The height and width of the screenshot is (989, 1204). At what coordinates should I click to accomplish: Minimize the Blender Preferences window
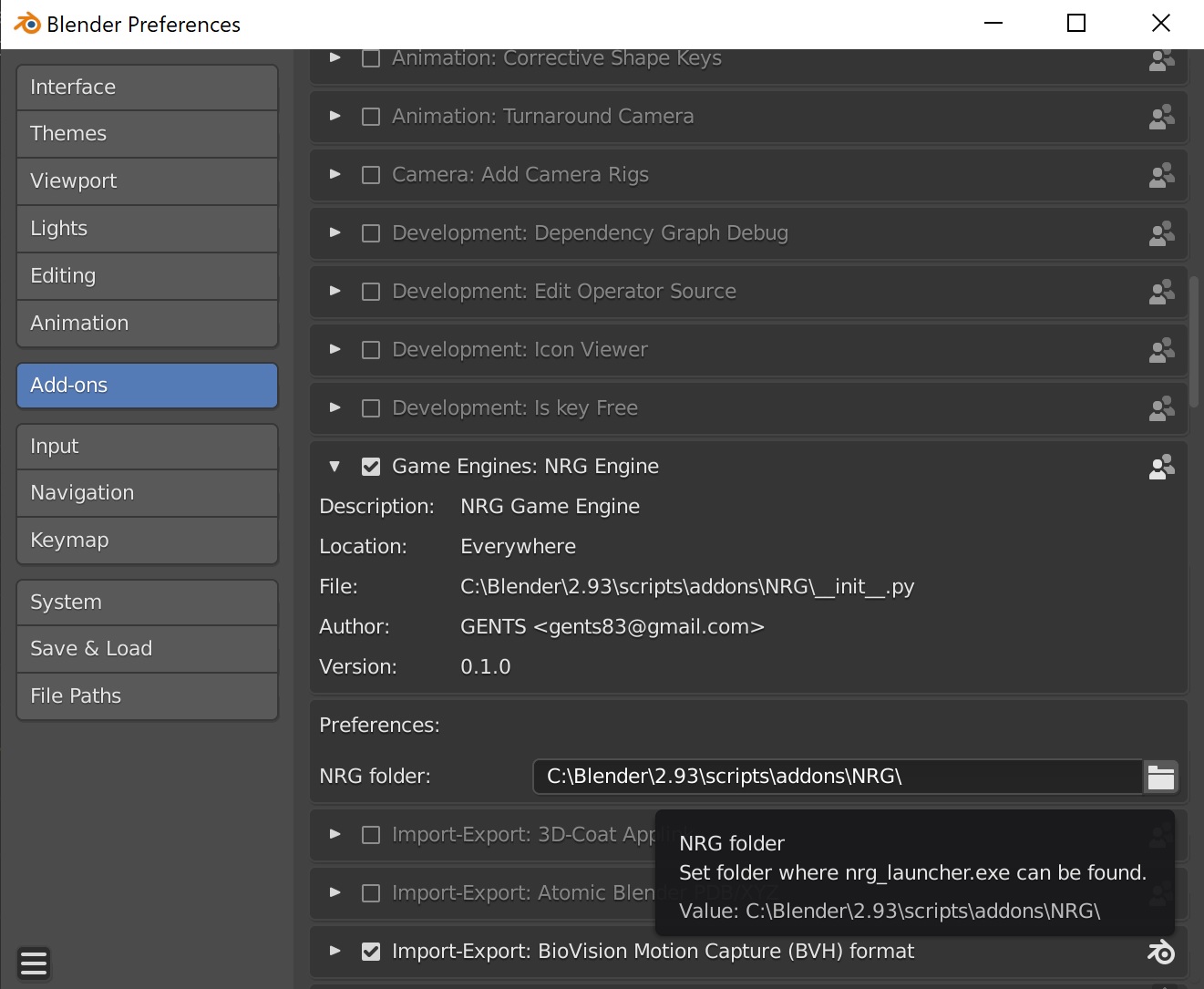click(x=993, y=24)
